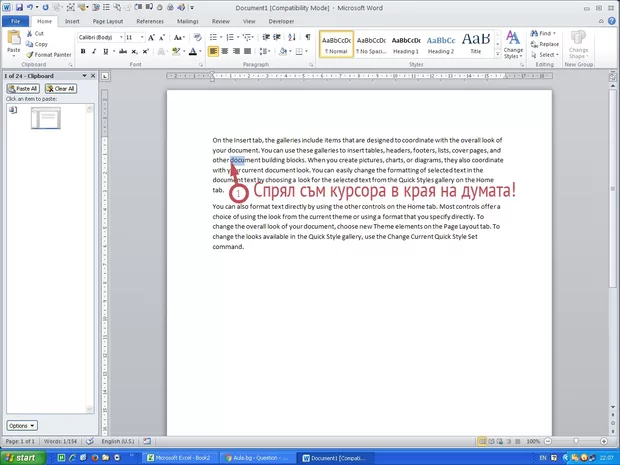Expand the clipboard Options dropdown
Viewport: 620px width, 465px height.
[21, 425]
